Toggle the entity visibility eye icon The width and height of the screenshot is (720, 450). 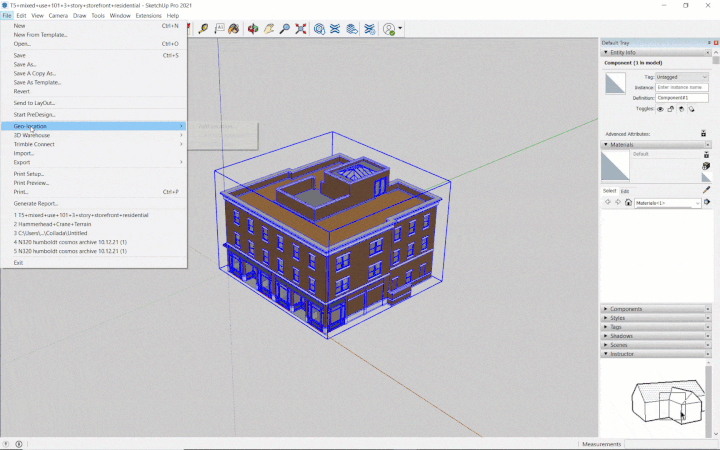click(x=660, y=109)
